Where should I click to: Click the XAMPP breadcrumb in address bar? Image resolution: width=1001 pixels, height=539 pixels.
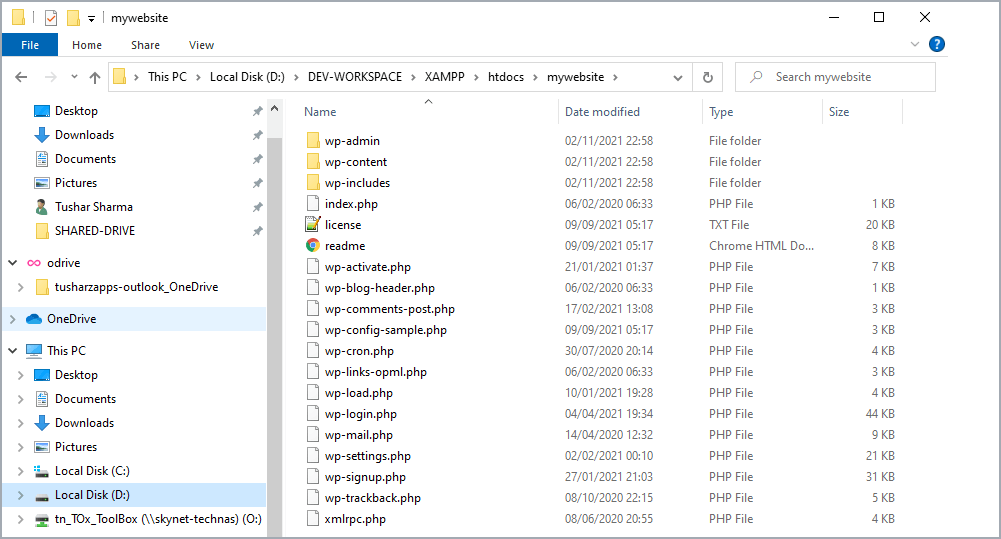pyautogui.click(x=447, y=77)
